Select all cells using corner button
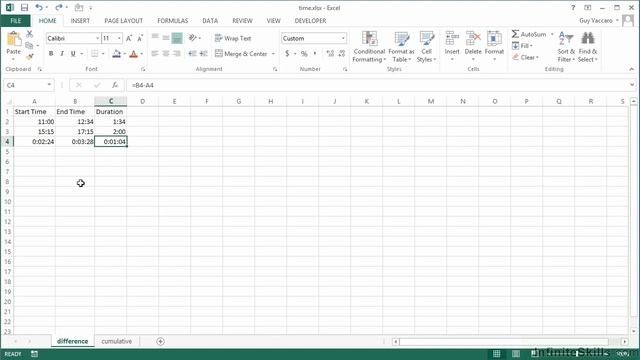Viewport: 640px width, 360px height. tap(8, 101)
